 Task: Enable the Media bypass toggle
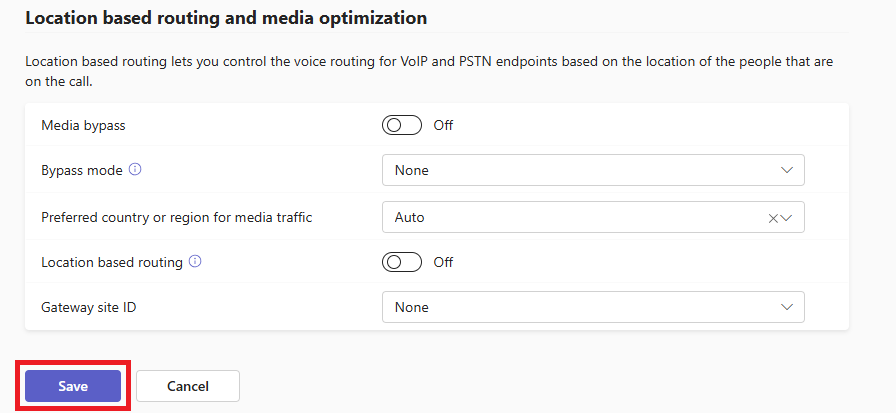(x=402, y=125)
